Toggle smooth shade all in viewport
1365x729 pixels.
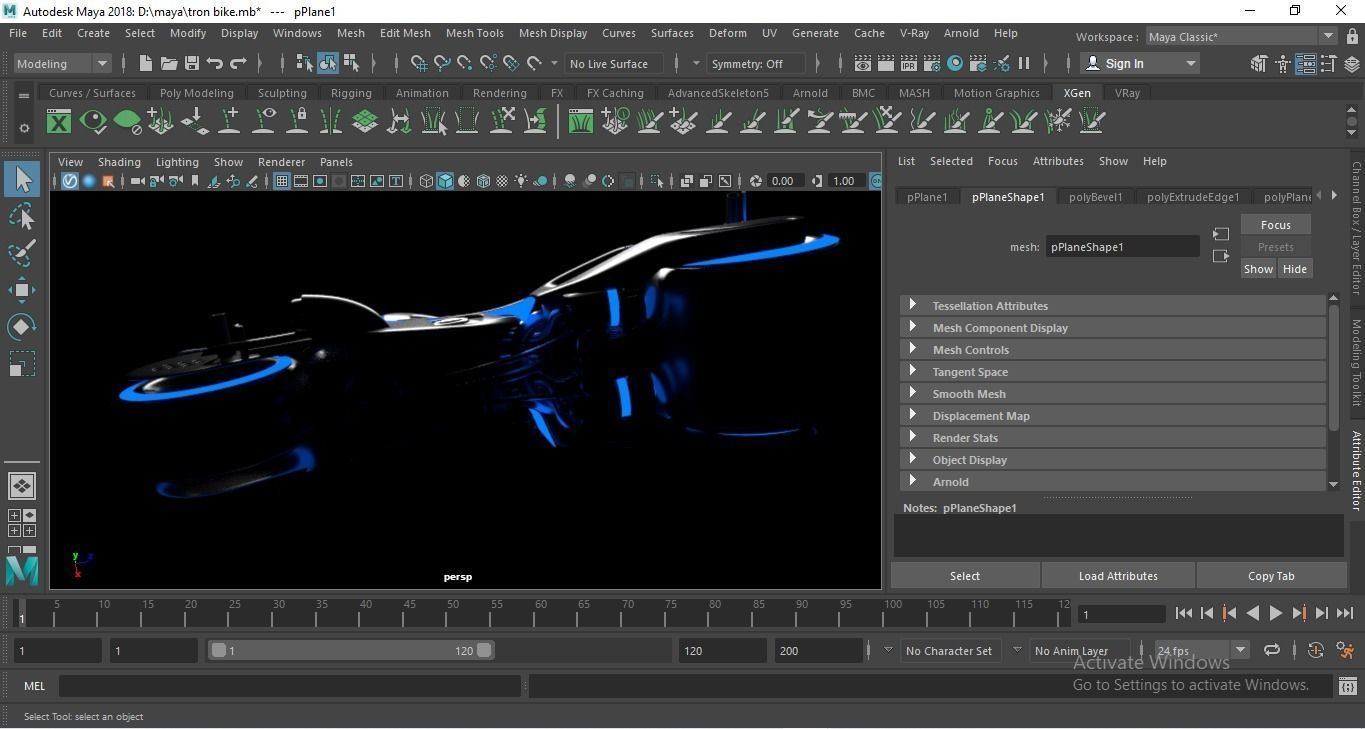tap(445, 181)
